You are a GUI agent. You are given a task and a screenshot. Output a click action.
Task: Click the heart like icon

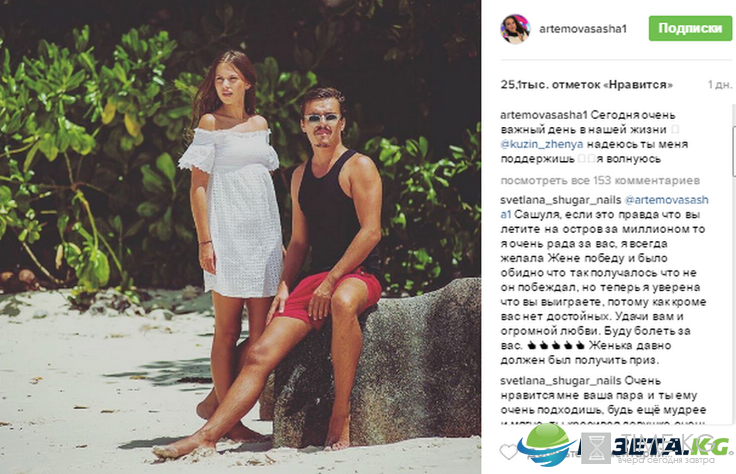(x=508, y=452)
